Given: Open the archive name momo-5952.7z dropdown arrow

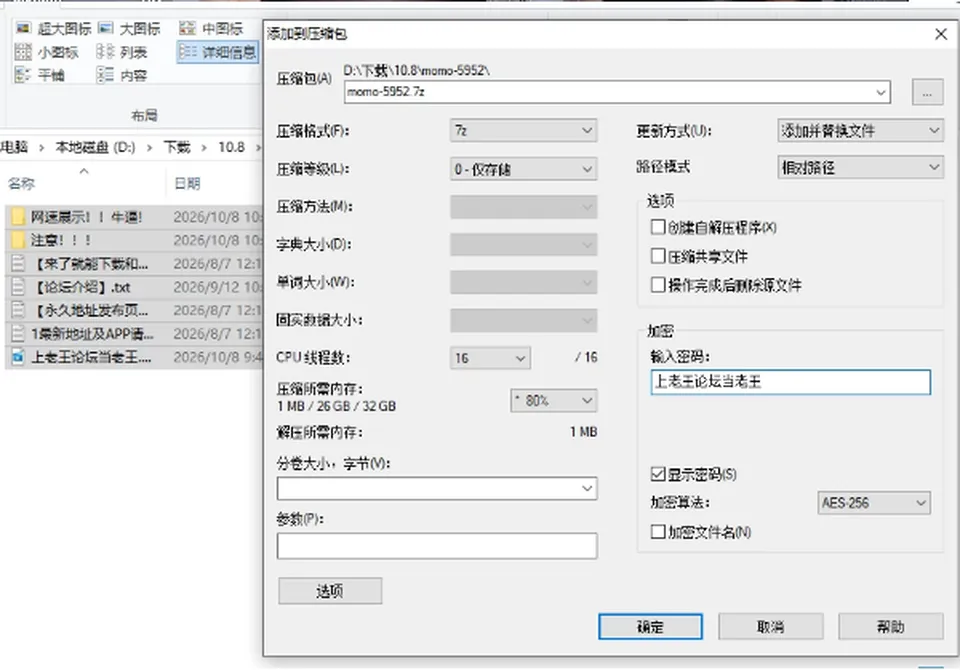Looking at the screenshot, I should tap(880, 92).
